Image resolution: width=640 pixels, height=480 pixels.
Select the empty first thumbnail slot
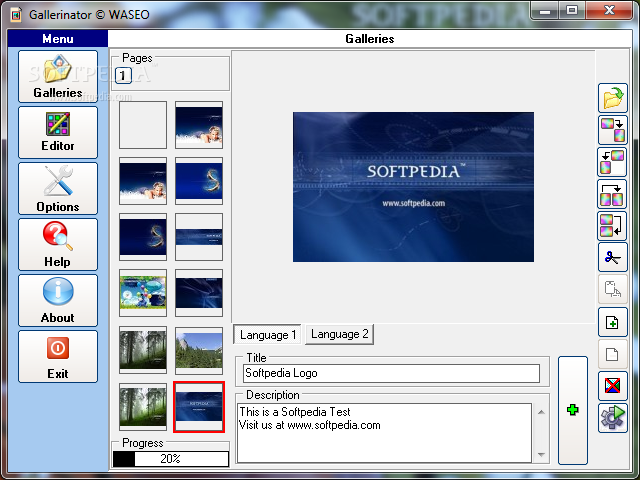point(143,125)
